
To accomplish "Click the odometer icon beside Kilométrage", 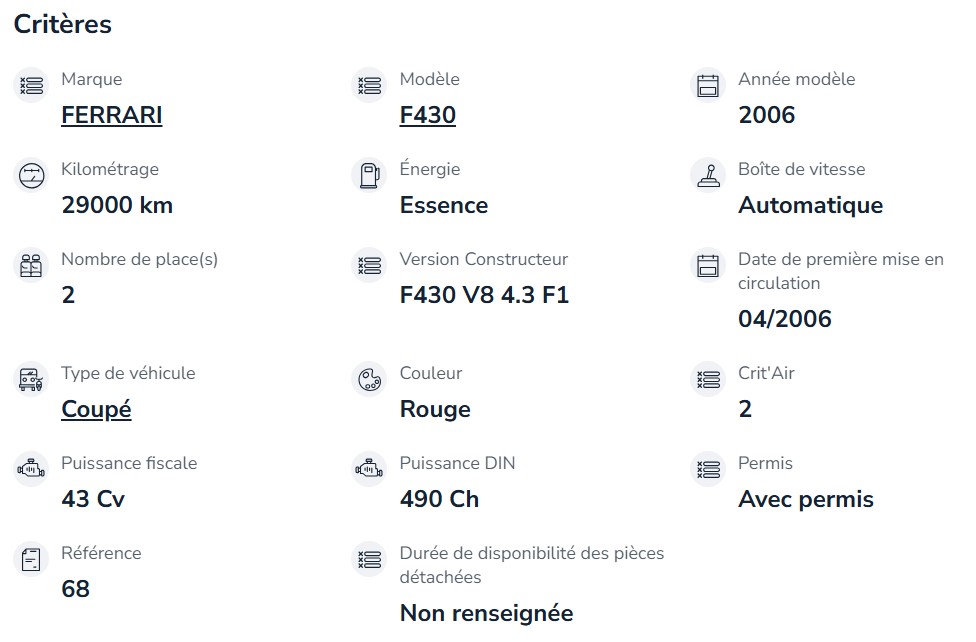I will (x=31, y=175).
